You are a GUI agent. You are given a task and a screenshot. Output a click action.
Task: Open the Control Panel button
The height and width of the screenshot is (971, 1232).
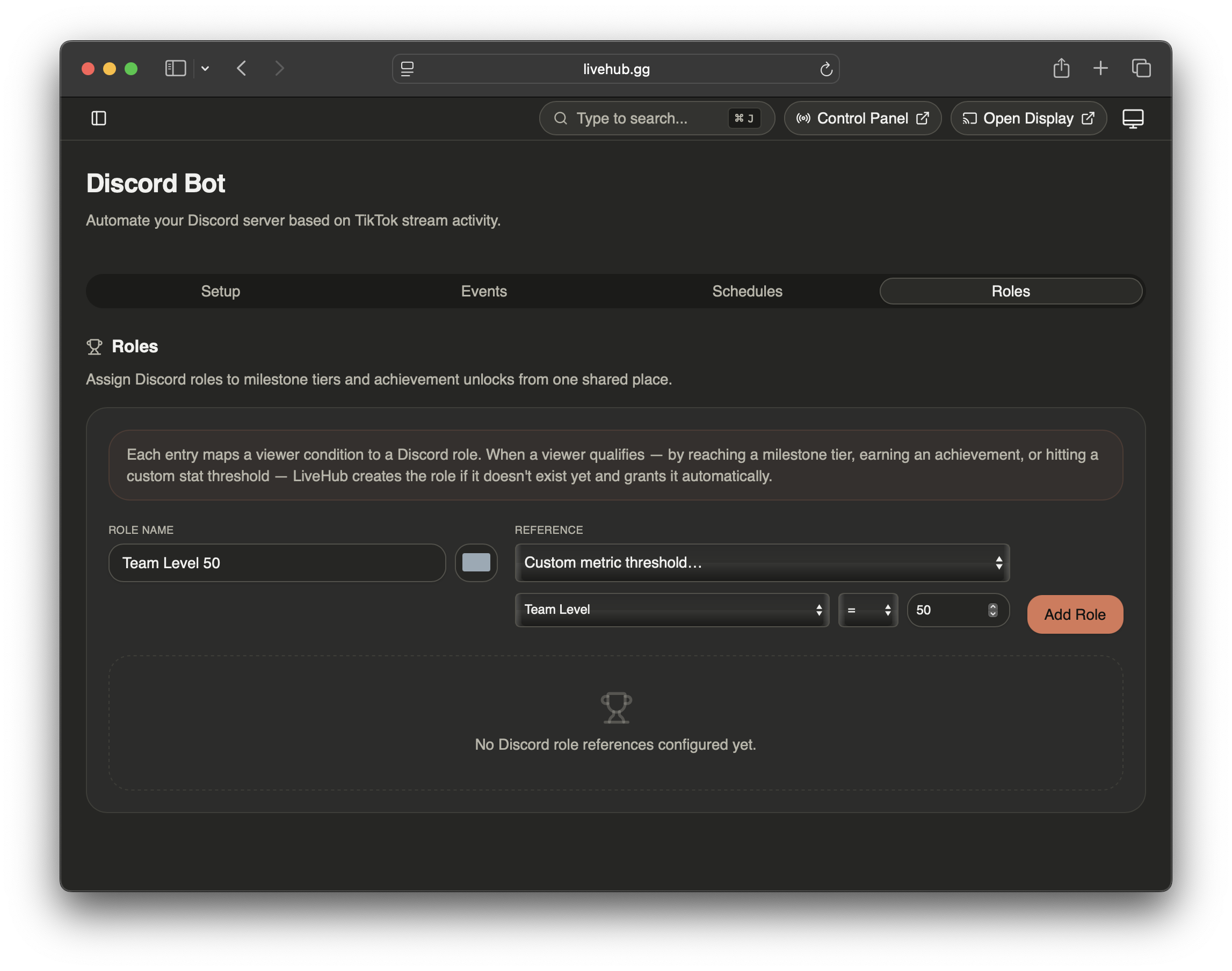pyautogui.click(x=863, y=118)
